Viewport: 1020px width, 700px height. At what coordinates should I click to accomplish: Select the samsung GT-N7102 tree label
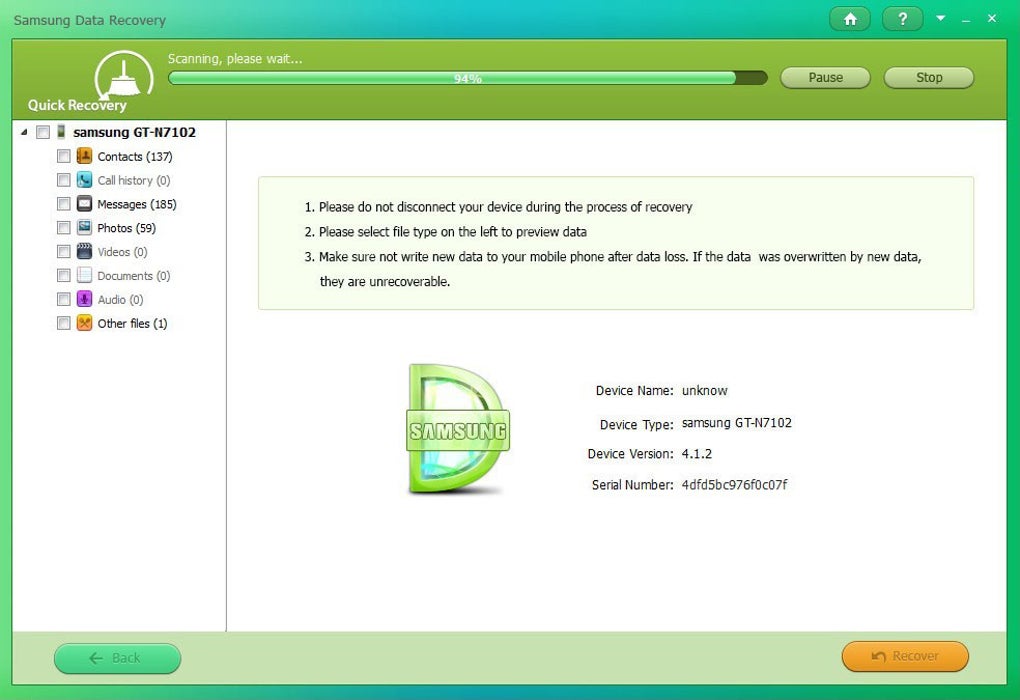135,132
